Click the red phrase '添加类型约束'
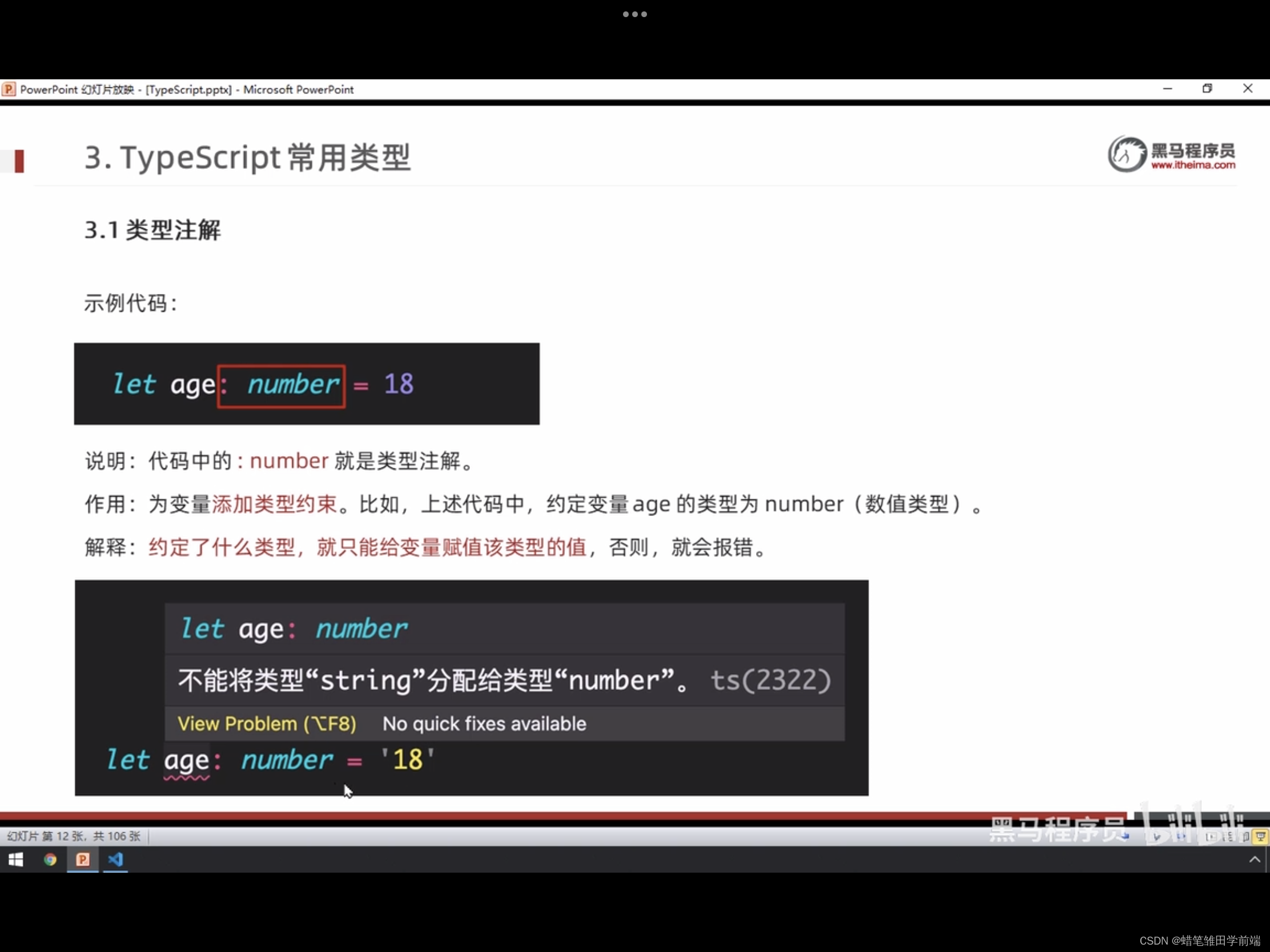Screen dimensions: 1270x952 [x=275, y=504]
